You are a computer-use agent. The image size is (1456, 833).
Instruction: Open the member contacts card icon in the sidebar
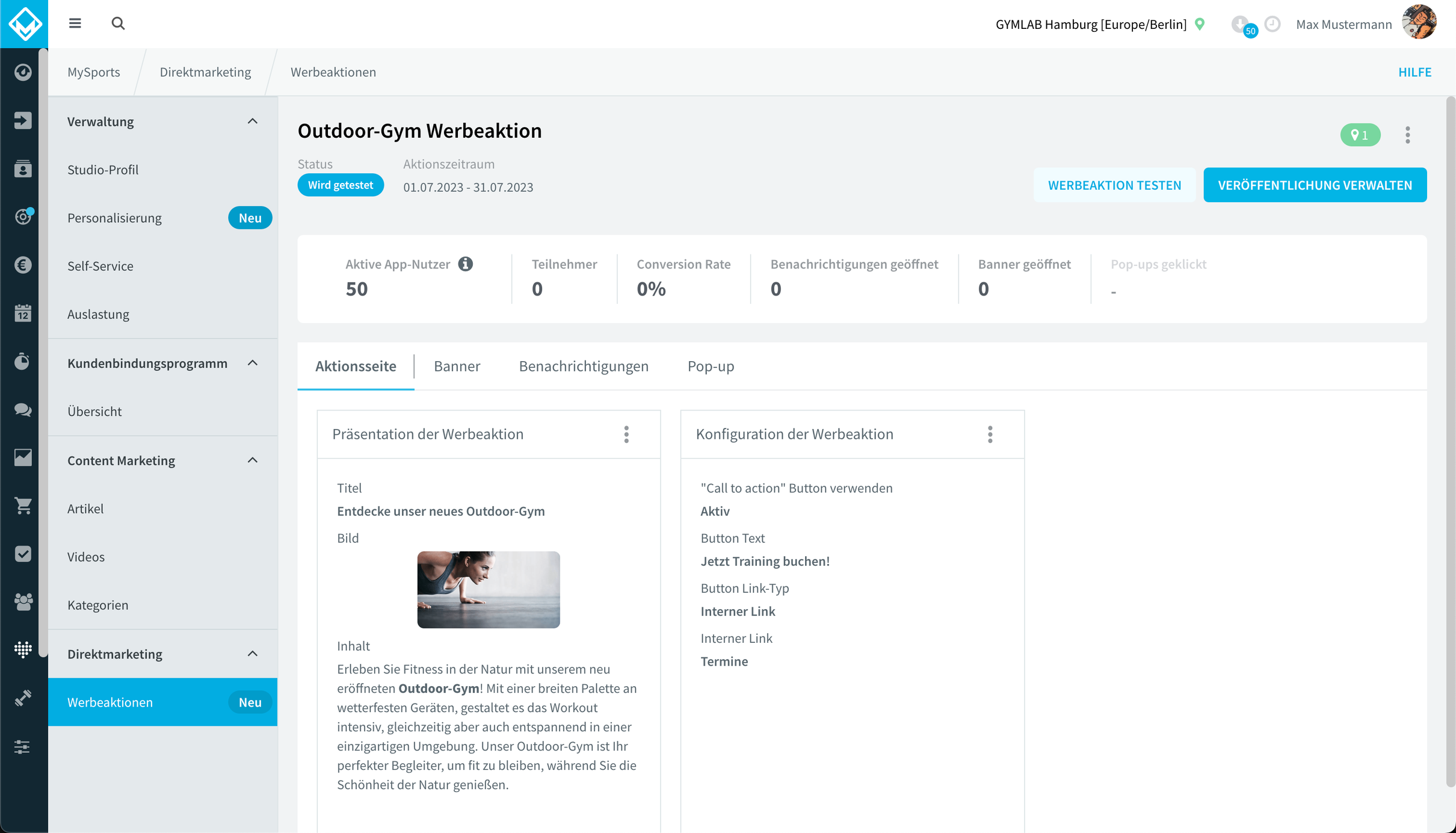pos(23,169)
